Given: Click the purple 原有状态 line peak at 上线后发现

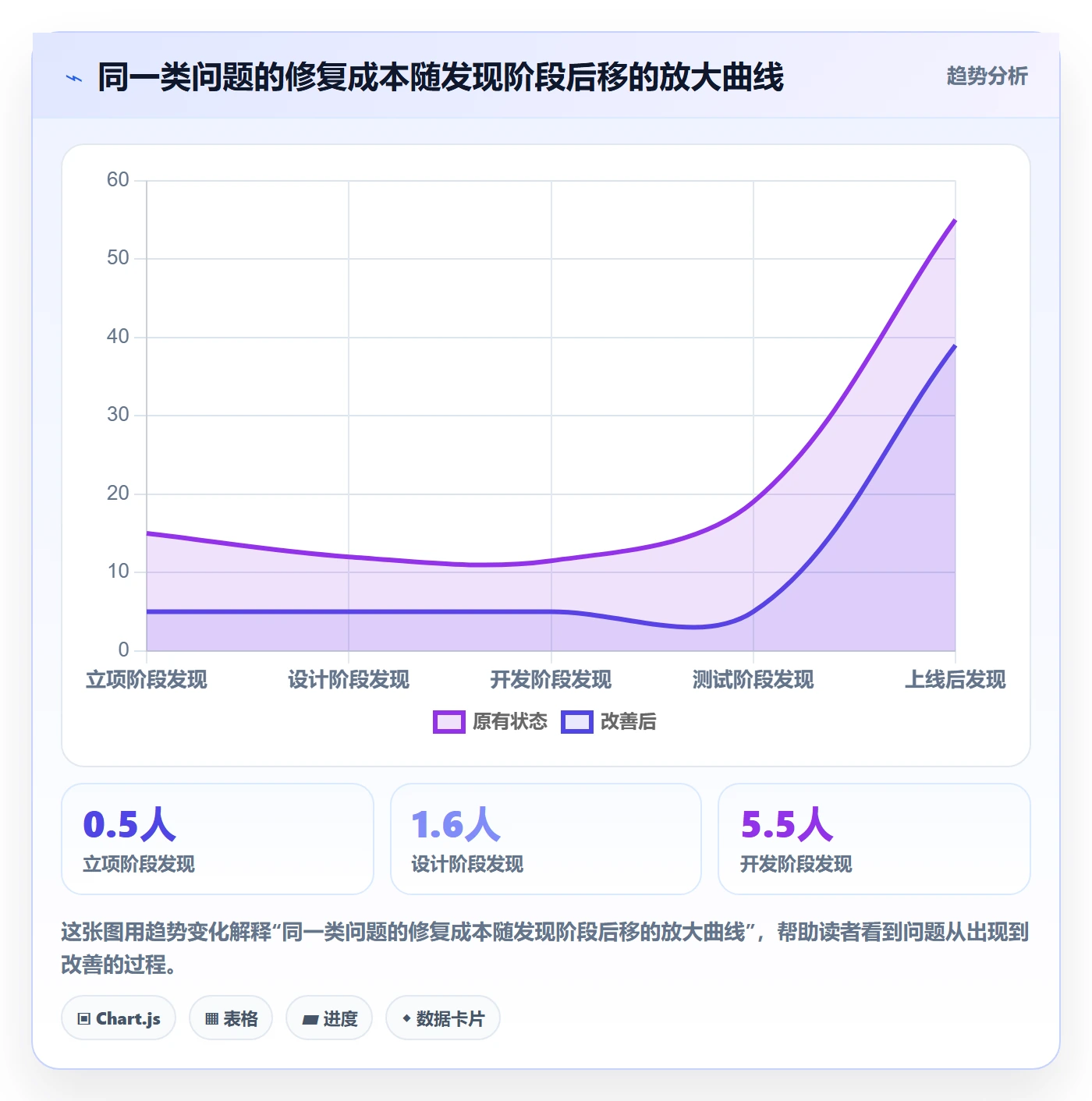Looking at the screenshot, I should pyautogui.click(x=955, y=221).
